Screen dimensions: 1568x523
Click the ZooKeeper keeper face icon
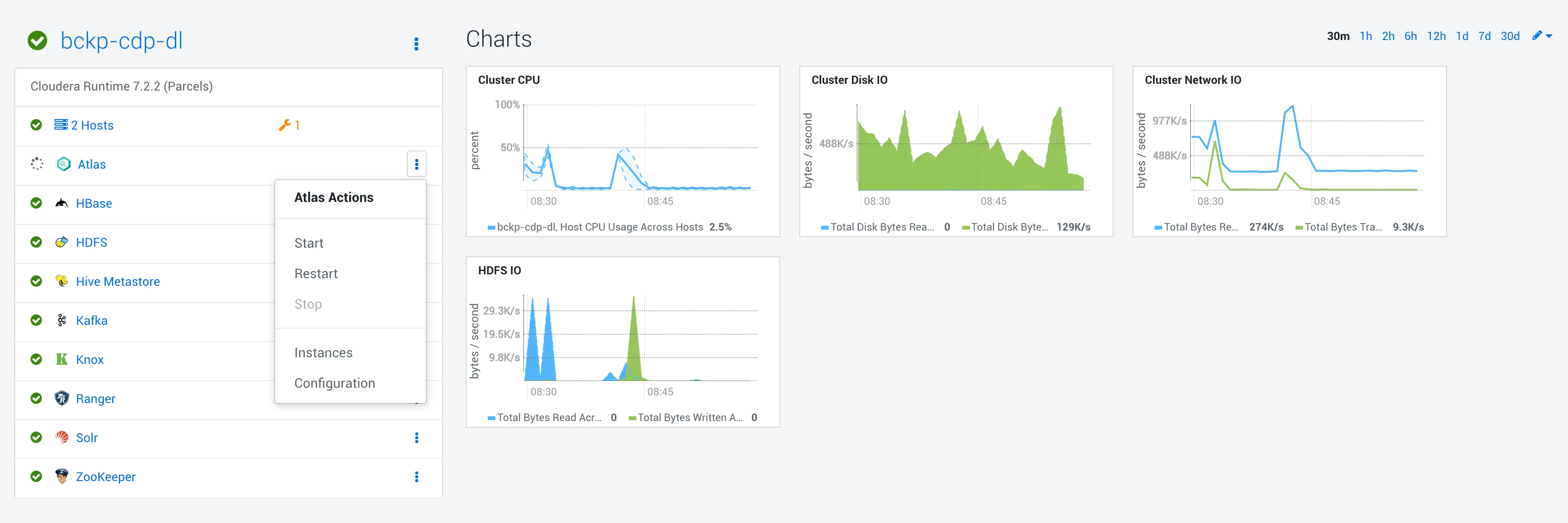point(61,476)
